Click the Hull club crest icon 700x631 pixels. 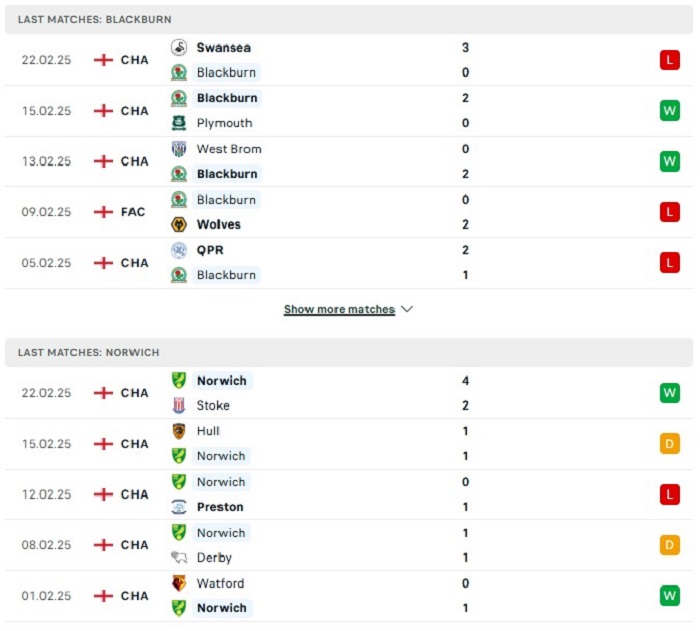[x=179, y=431]
